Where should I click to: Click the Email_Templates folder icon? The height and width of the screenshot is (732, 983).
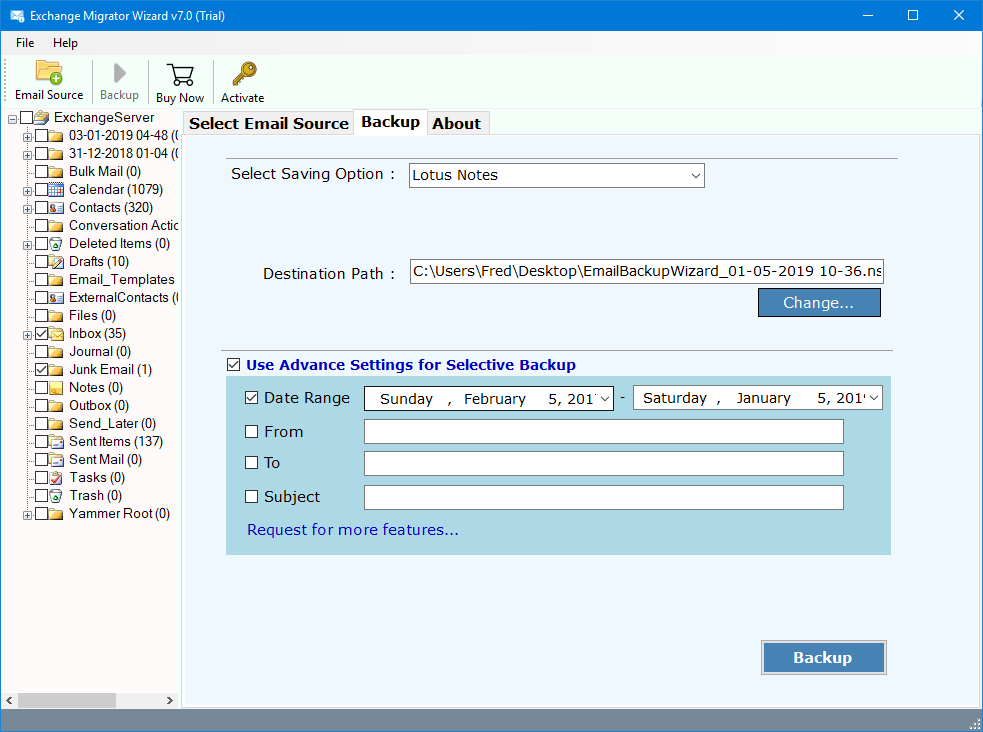[56, 280]
